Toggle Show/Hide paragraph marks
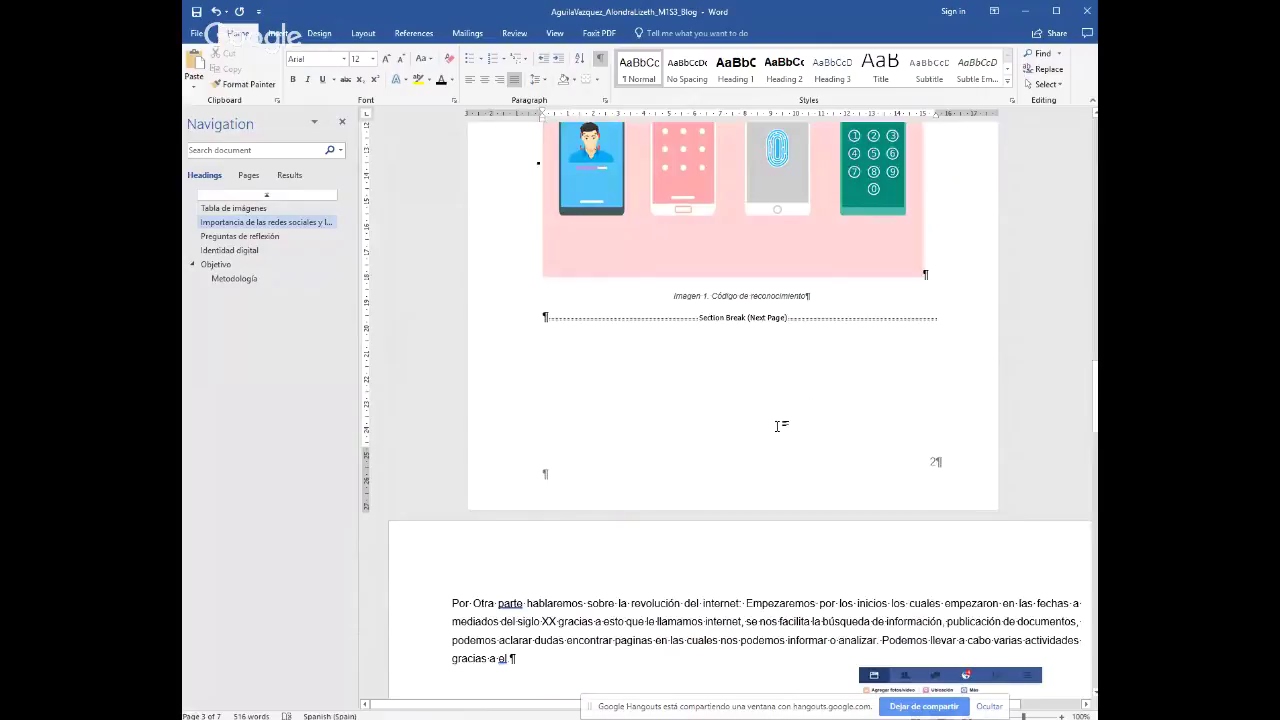This screenshot has height=720, width=1280. 598,59
